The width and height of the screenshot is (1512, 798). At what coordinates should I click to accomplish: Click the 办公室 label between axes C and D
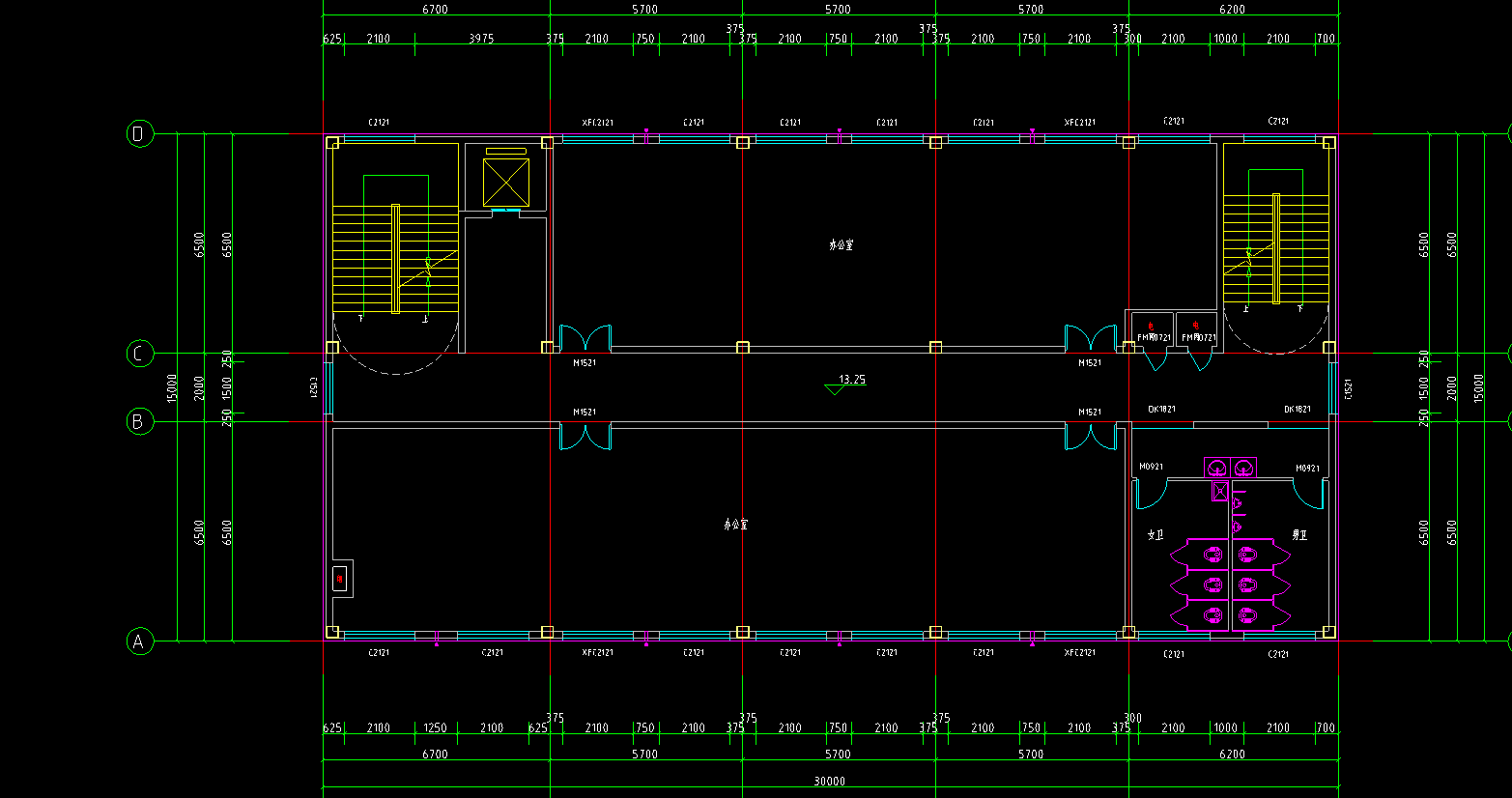[842, 245]
